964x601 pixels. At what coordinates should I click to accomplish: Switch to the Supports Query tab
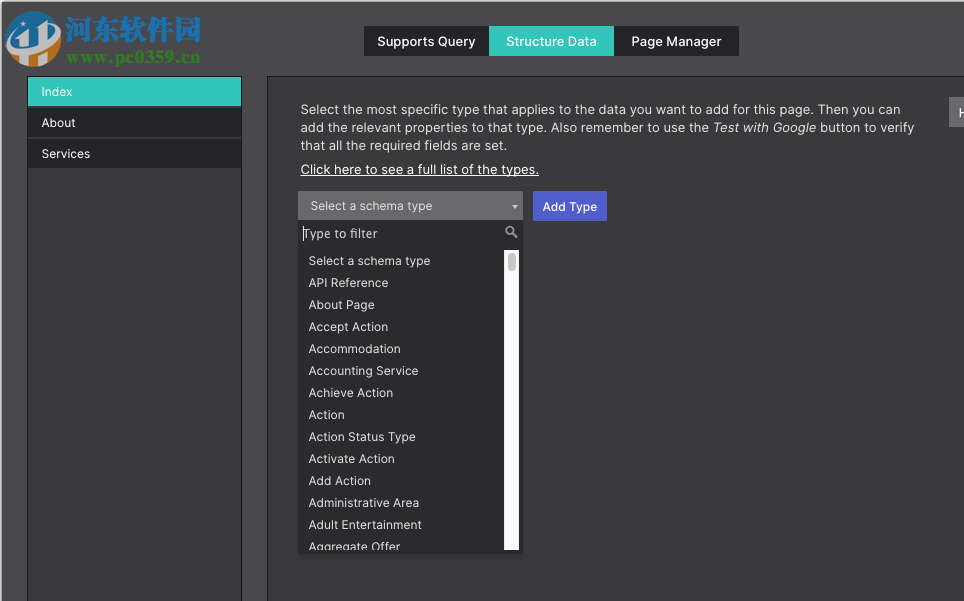pos(426,41)
